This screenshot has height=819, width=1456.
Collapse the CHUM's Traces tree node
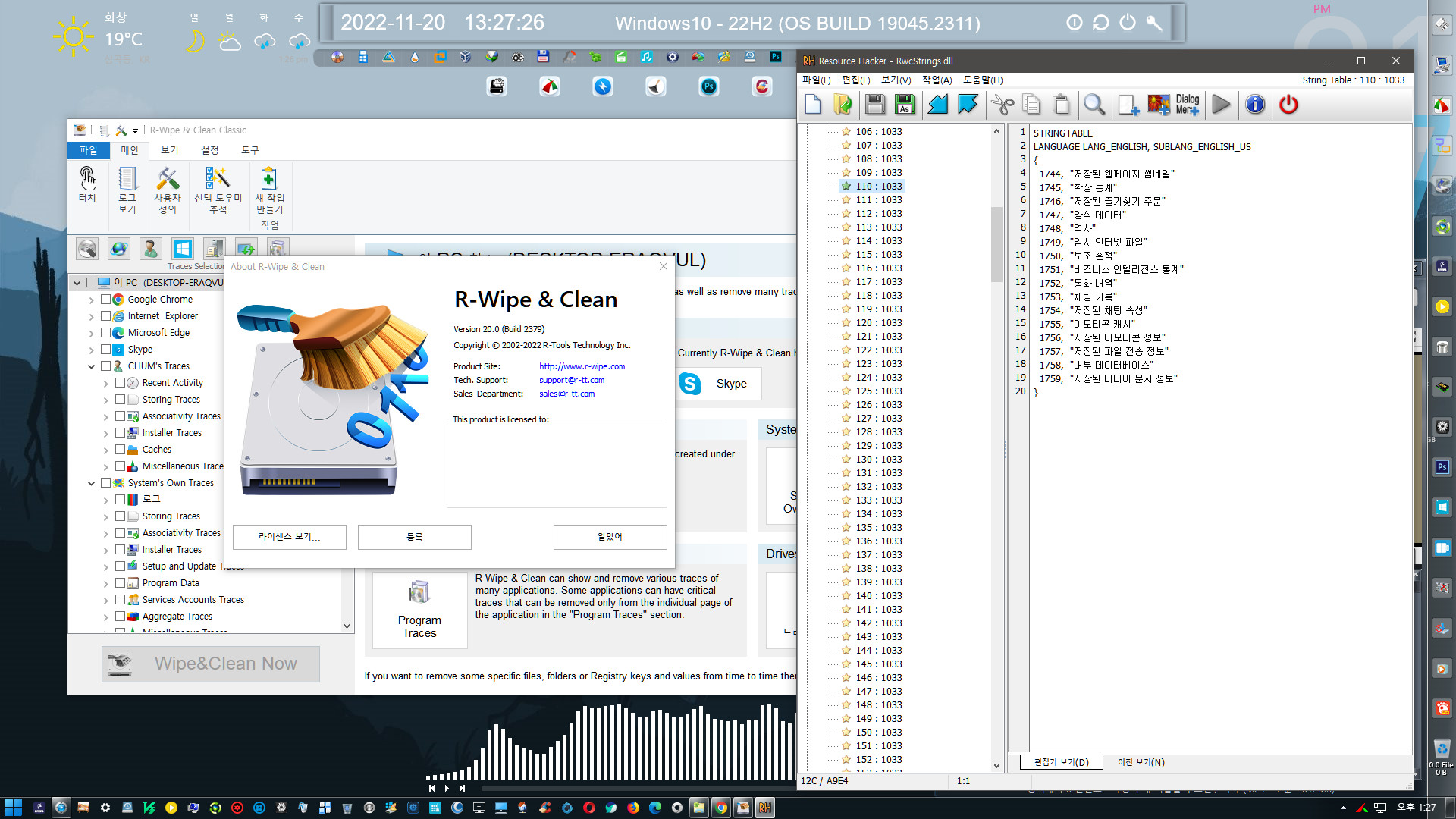coord(91,366)
